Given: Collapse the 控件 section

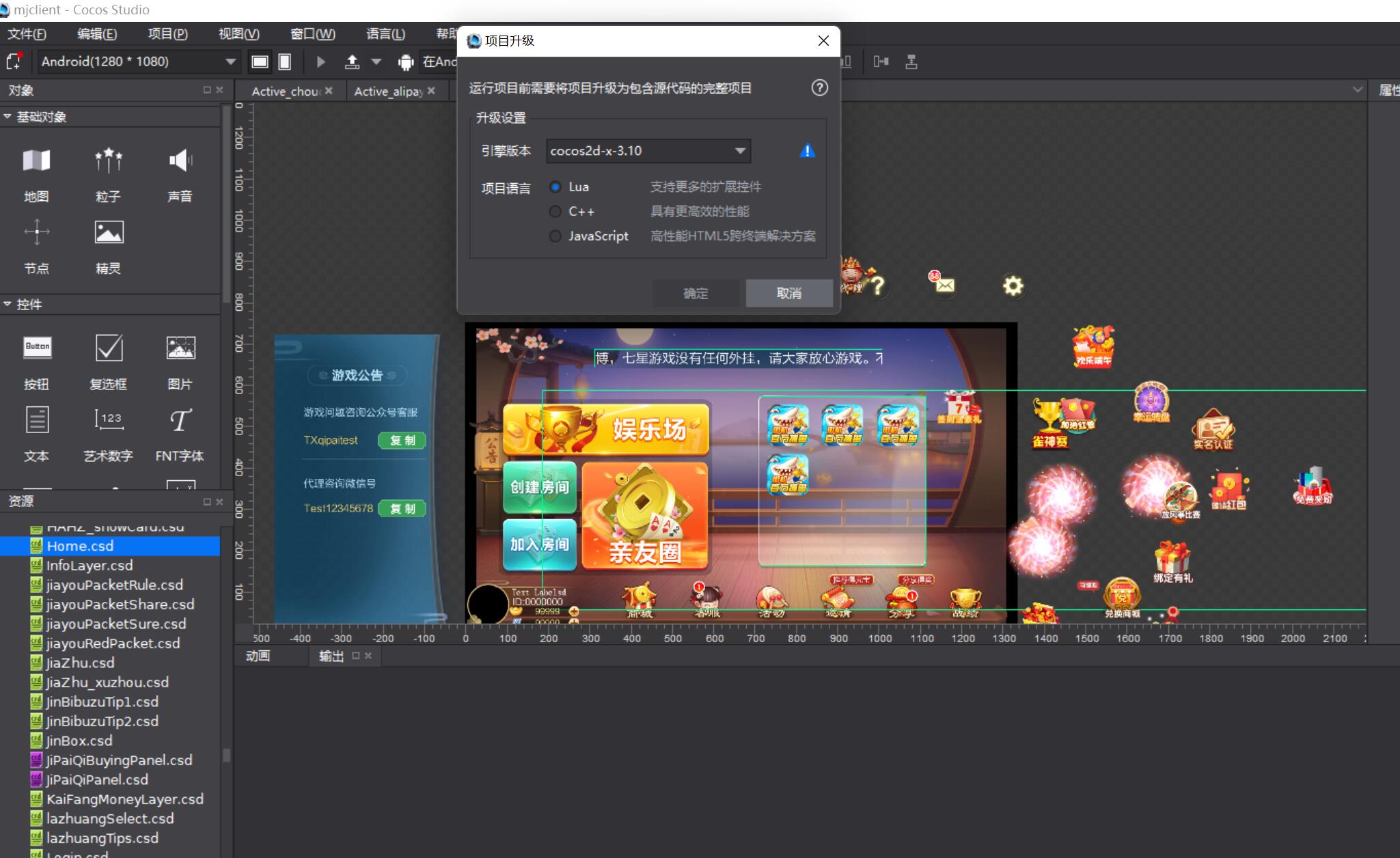Looking at the screenshot, I should pyautogui.click(x=8, y=304).
